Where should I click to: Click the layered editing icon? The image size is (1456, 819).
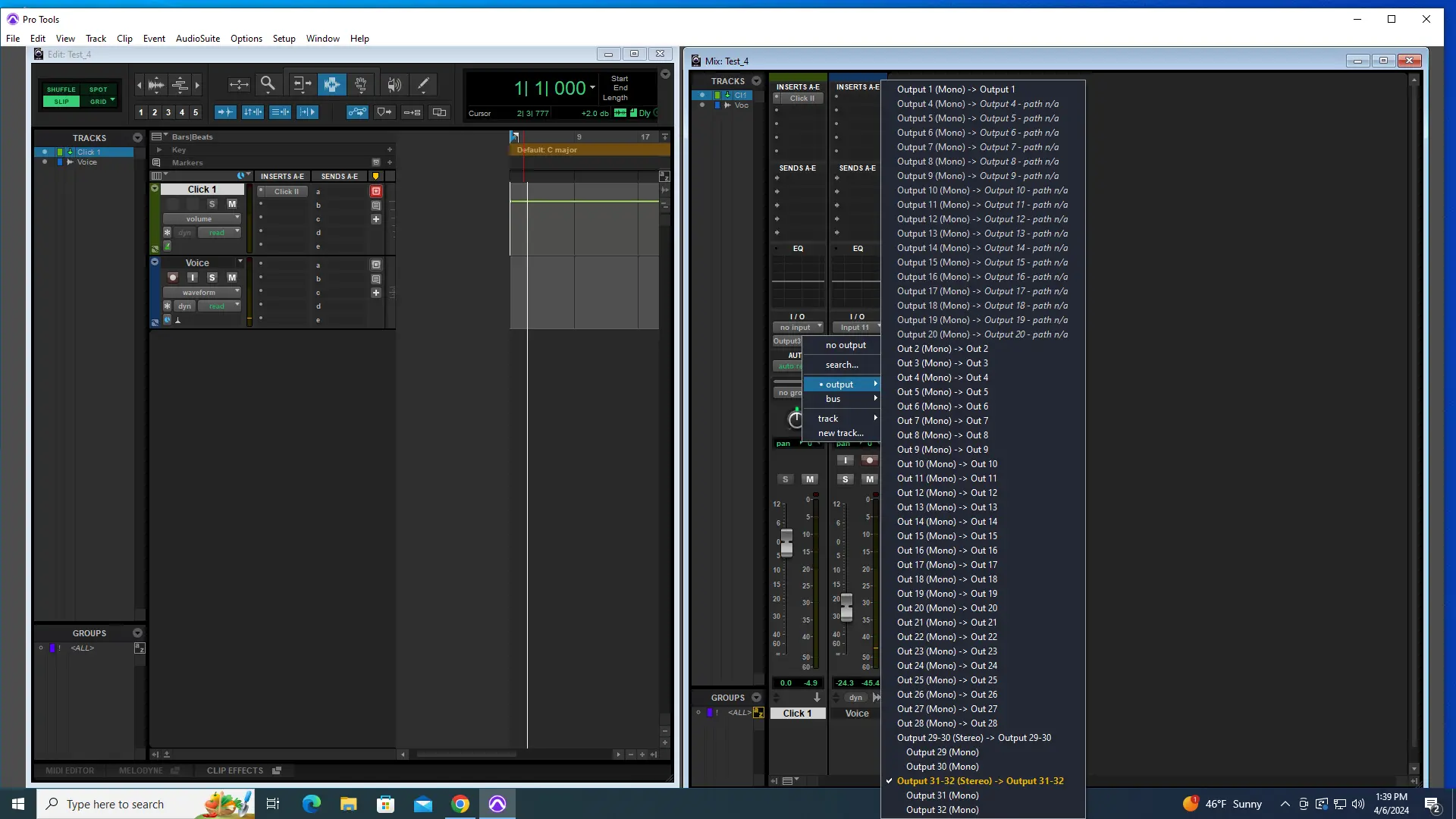(439, 112)
